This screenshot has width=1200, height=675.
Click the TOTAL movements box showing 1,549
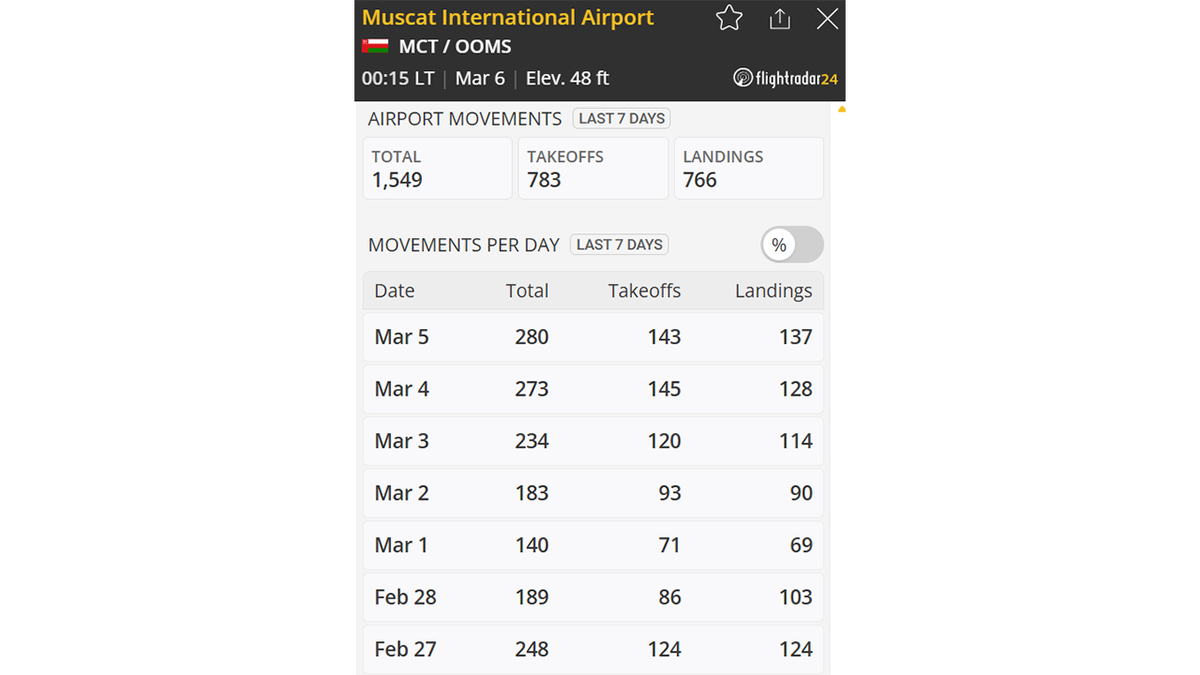437,168
